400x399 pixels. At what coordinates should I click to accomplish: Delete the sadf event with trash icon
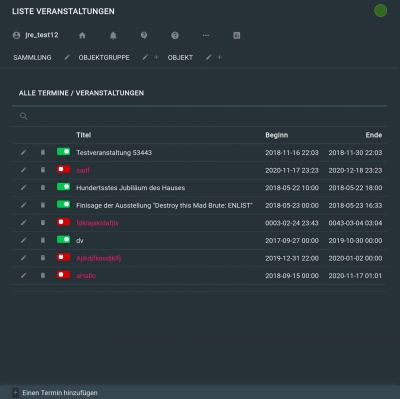(x=43, y=170)
